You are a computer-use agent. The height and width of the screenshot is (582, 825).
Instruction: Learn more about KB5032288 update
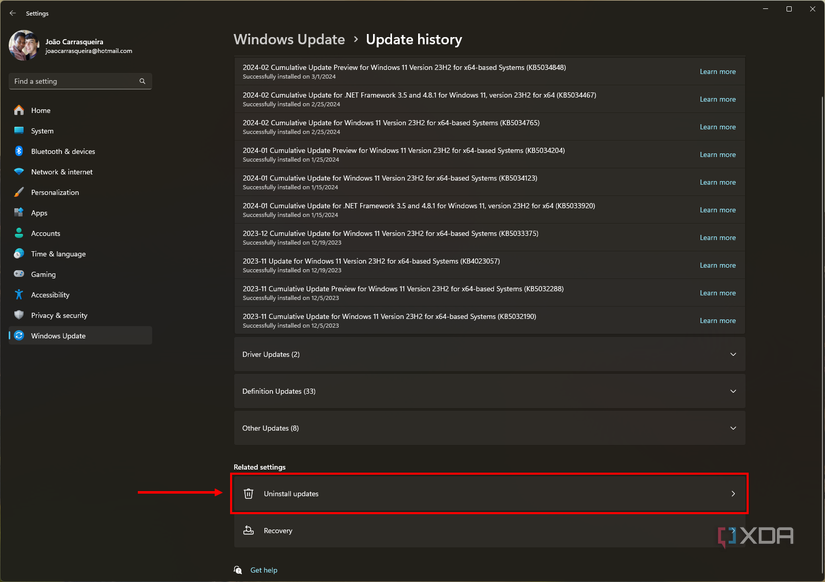[x=717, y=293]
